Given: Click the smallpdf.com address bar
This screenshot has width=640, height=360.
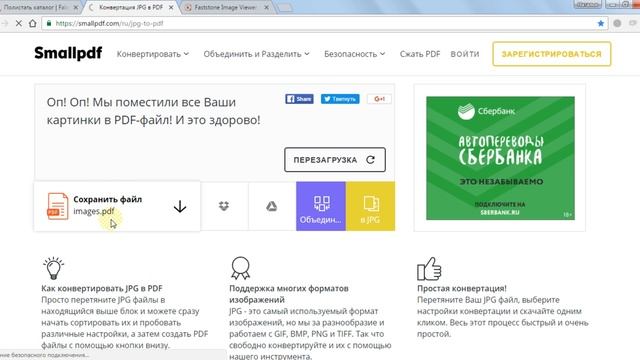Looking at the screenshot, I should pos(324,23).
